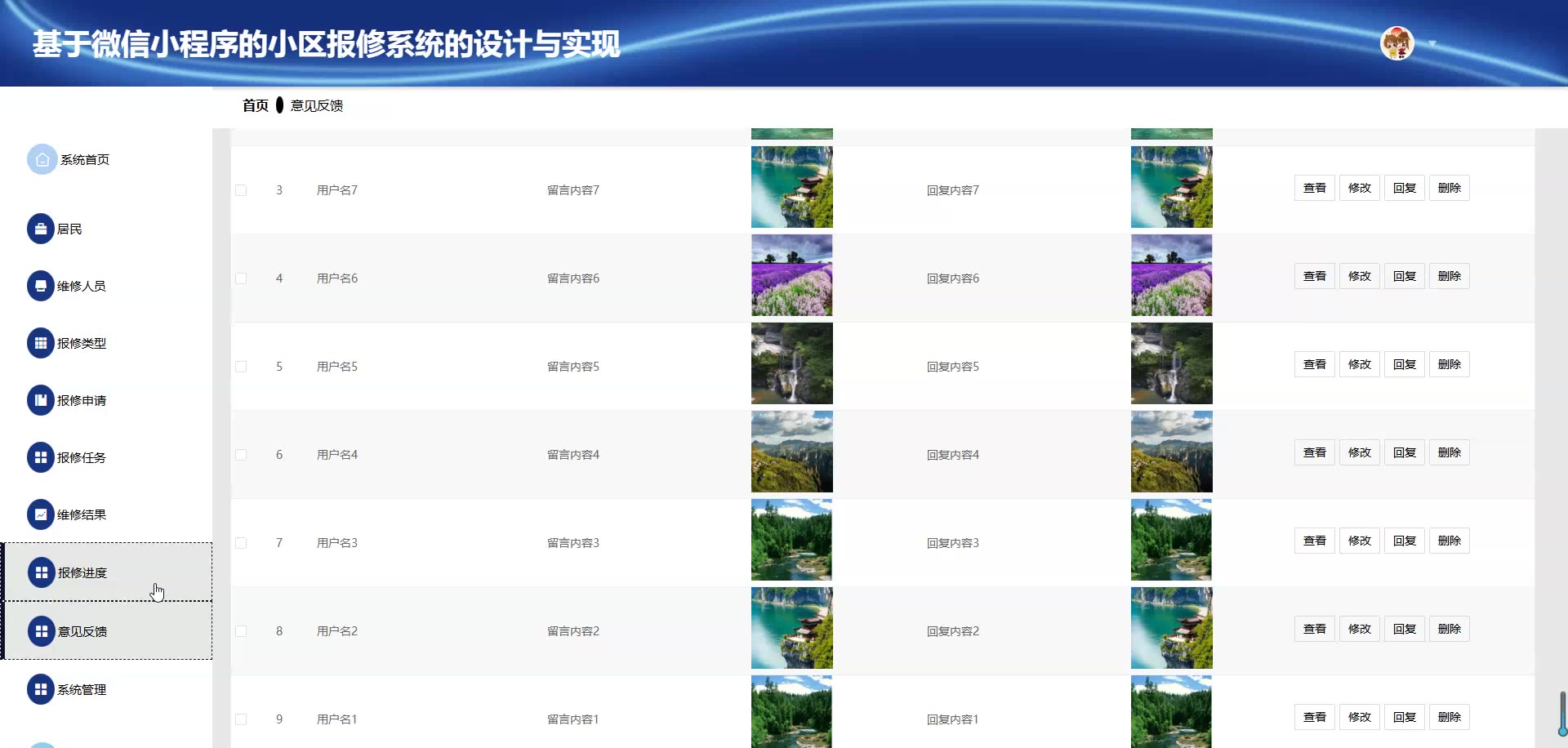Open the 居民 menu item

point(69,229)
